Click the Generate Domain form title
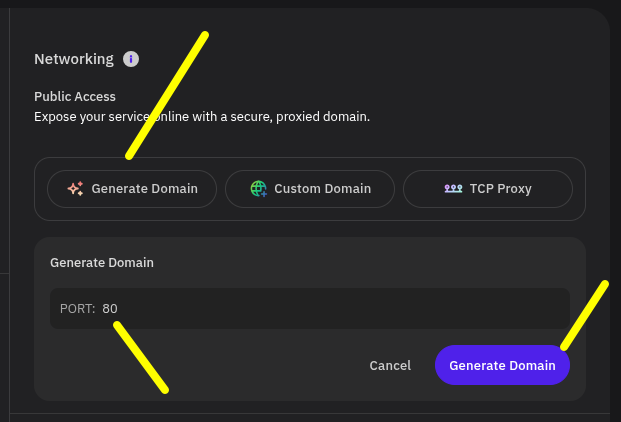The image size is (621, 422). (102, 262)
